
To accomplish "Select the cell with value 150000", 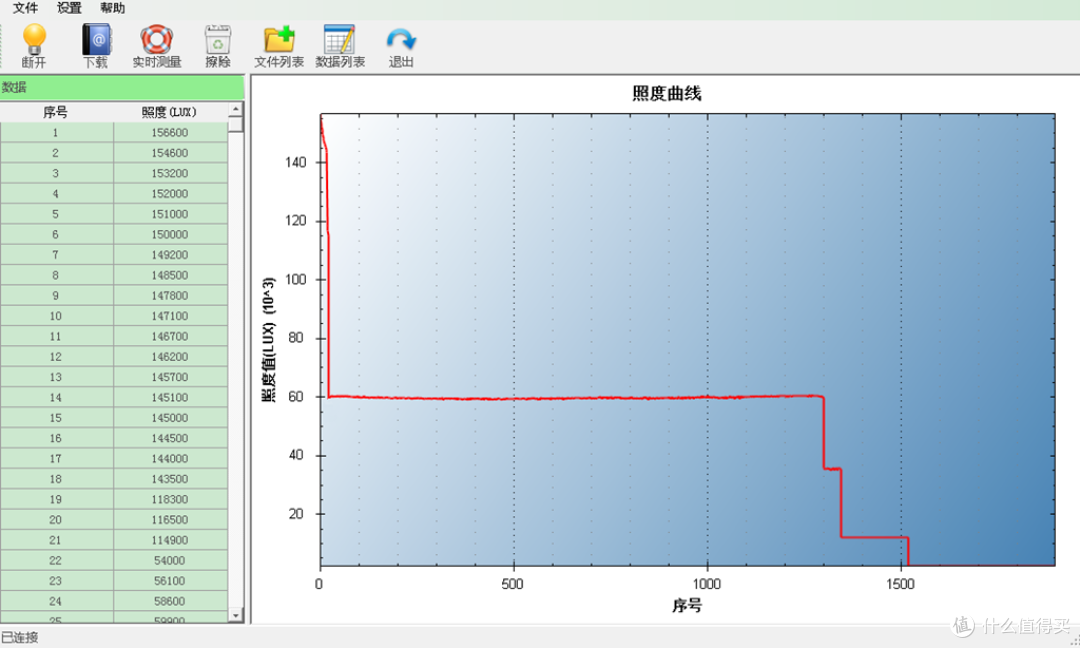I will click(170, 234).
